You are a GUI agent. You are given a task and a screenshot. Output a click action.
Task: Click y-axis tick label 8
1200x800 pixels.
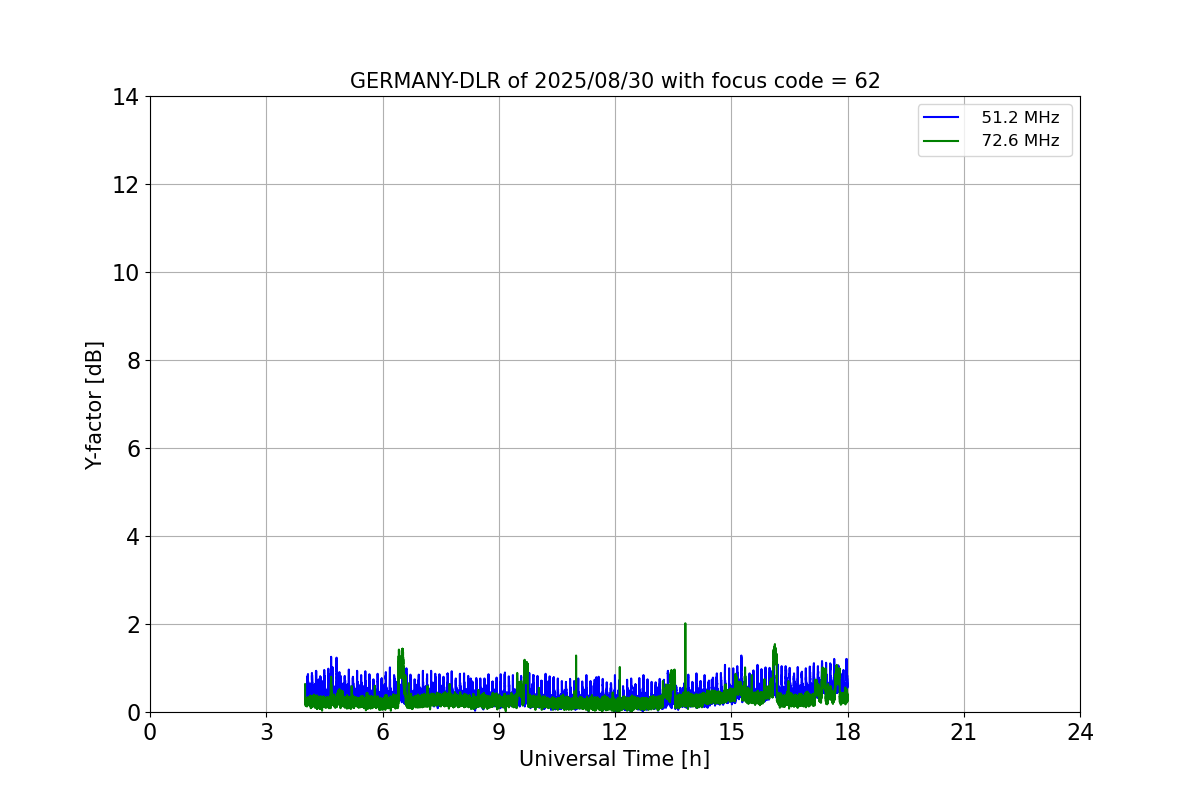(x=132, y=361)
